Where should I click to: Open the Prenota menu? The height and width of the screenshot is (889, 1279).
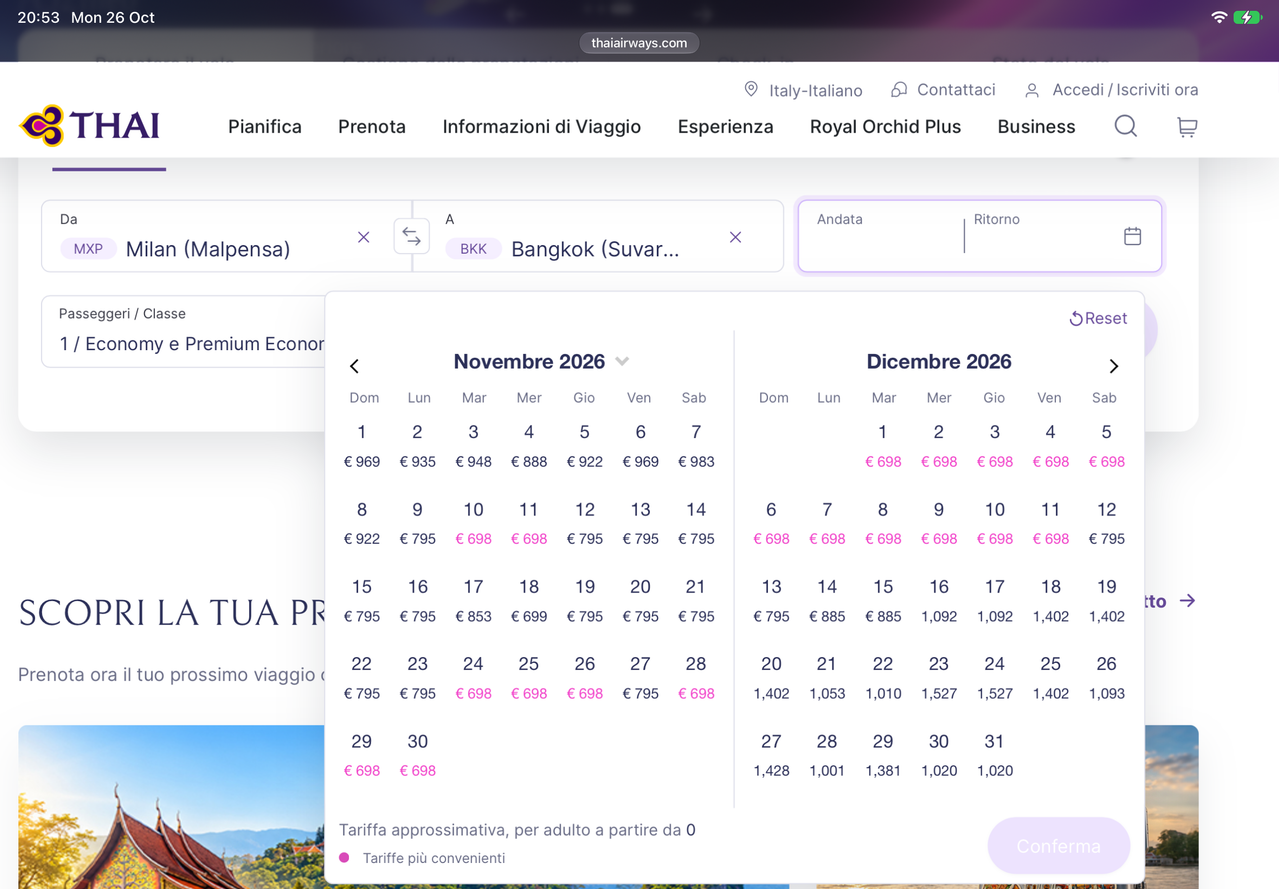tap(372, 127)
